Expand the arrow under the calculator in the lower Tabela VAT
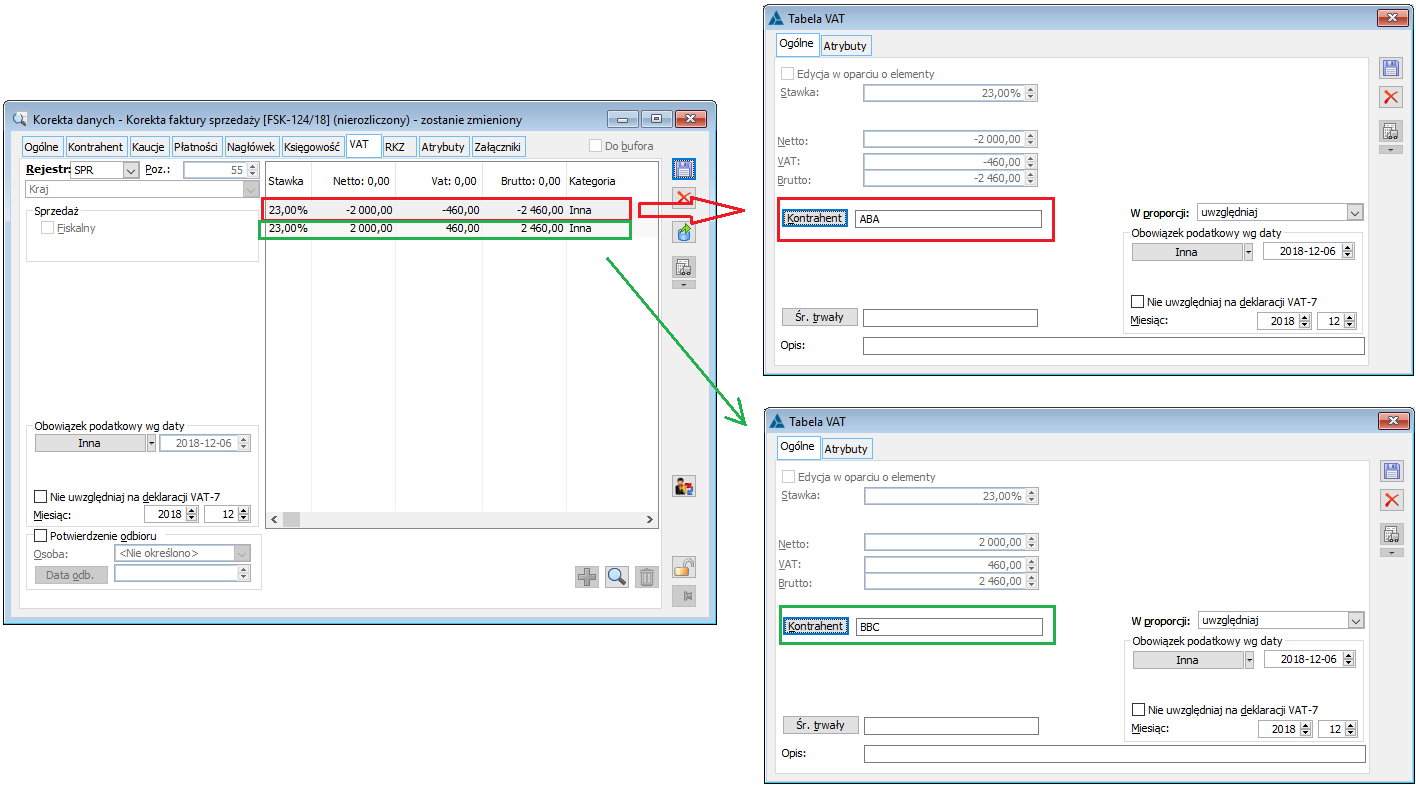The height and width of the screenshot is (795, 1416). point(1391,552)
